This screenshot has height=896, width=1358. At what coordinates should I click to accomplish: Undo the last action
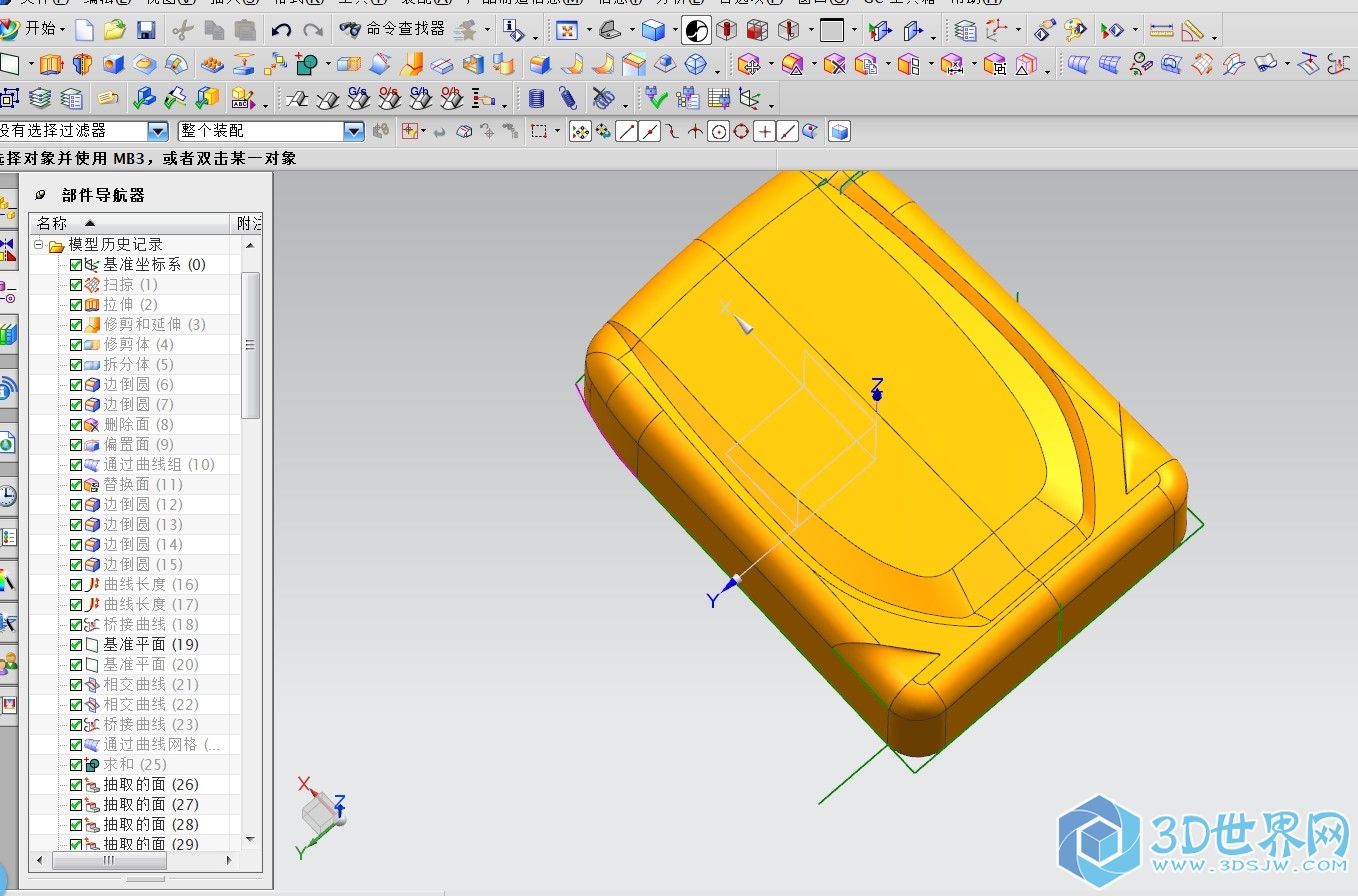[x=281, y=31]
